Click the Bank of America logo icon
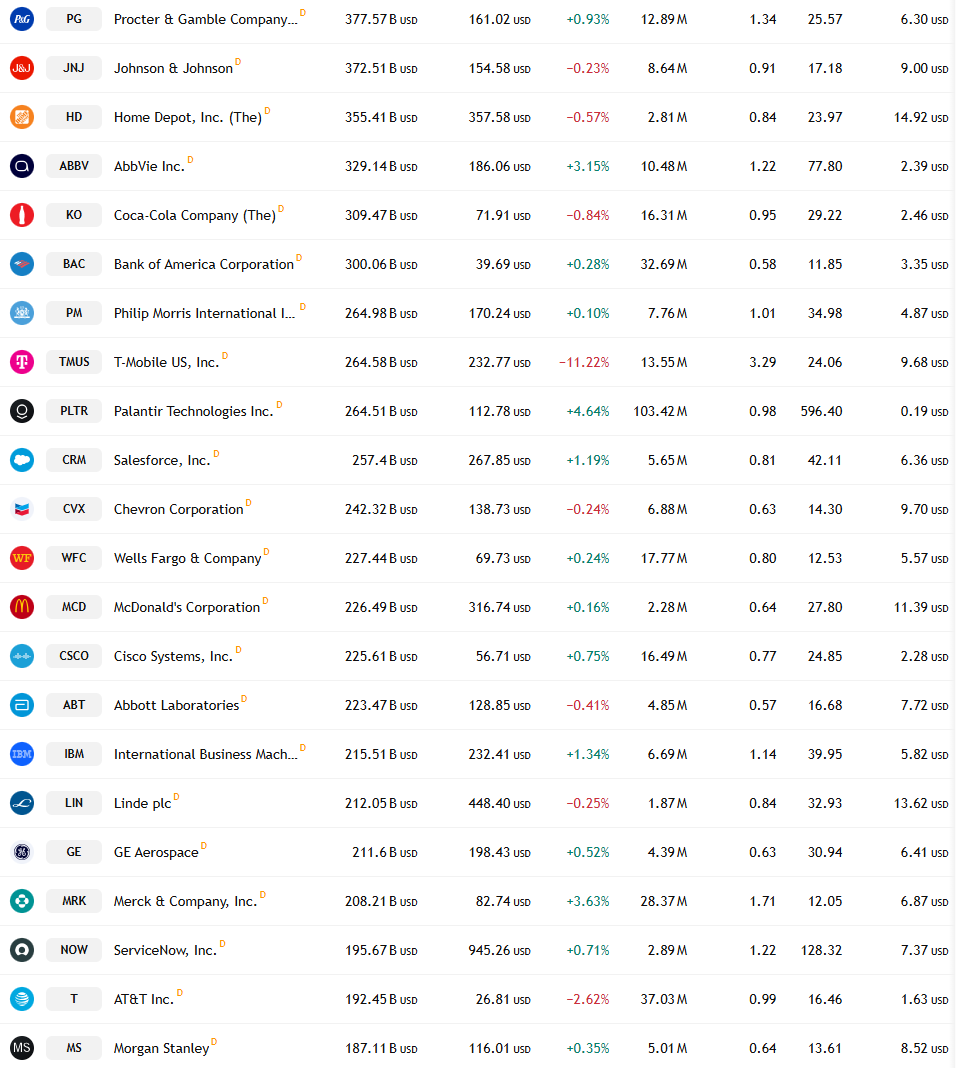The width and height of the screenshot is (956, 1068). coord(22,264)
